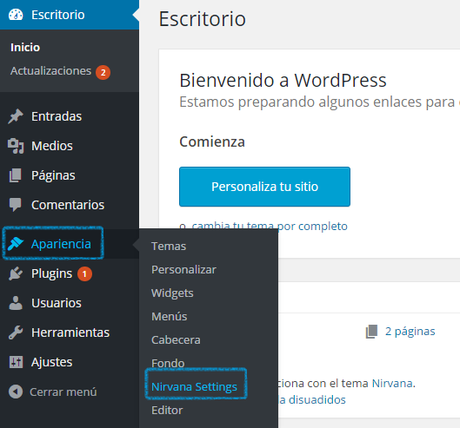Click the Escritorio page title
The width and height of the screenshot is (460, 428).
(202, 19)
